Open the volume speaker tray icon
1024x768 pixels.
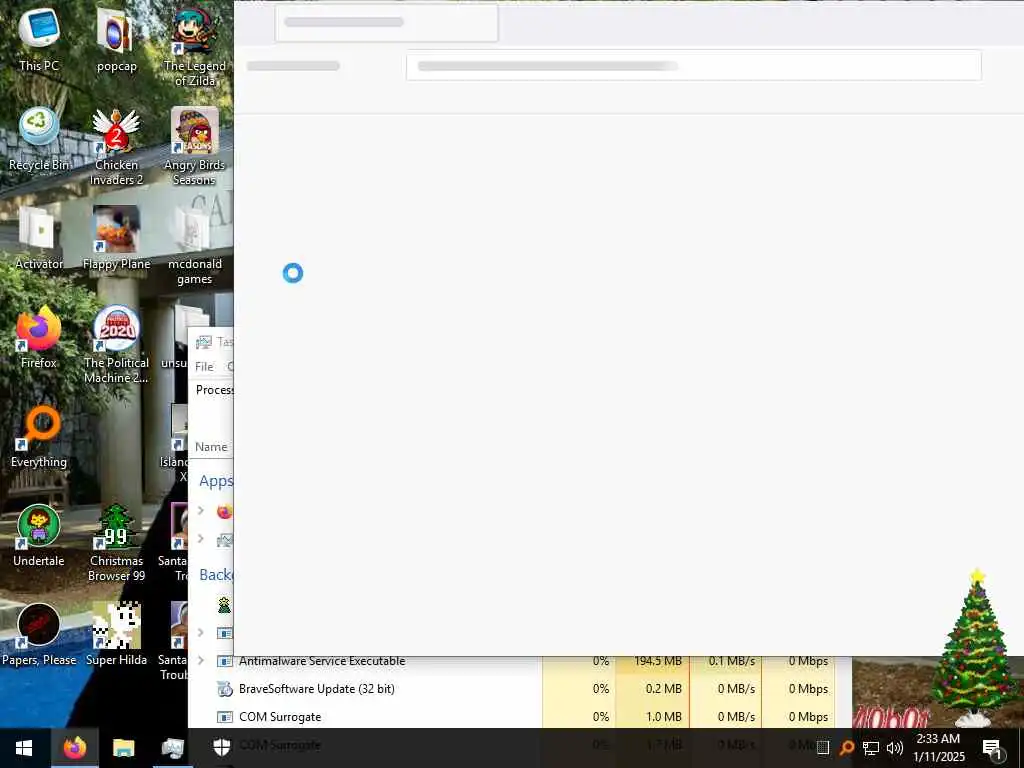click(895, 748)
